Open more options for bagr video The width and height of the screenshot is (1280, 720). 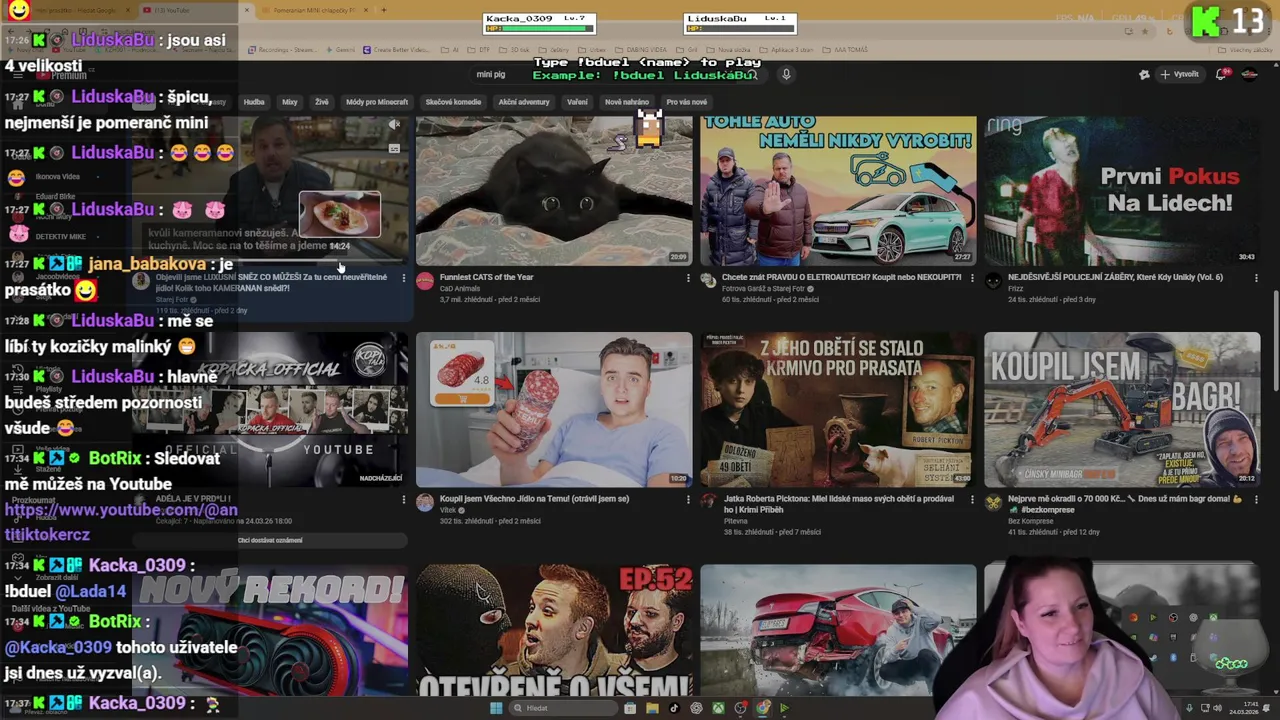(1256, 499)
